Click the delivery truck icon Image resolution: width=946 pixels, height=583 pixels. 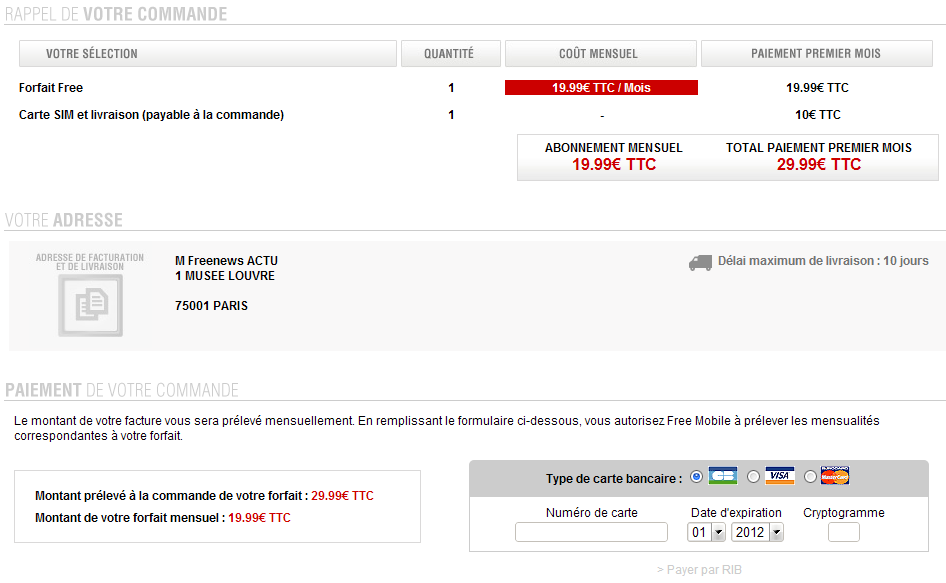click(x=700, y=263)
